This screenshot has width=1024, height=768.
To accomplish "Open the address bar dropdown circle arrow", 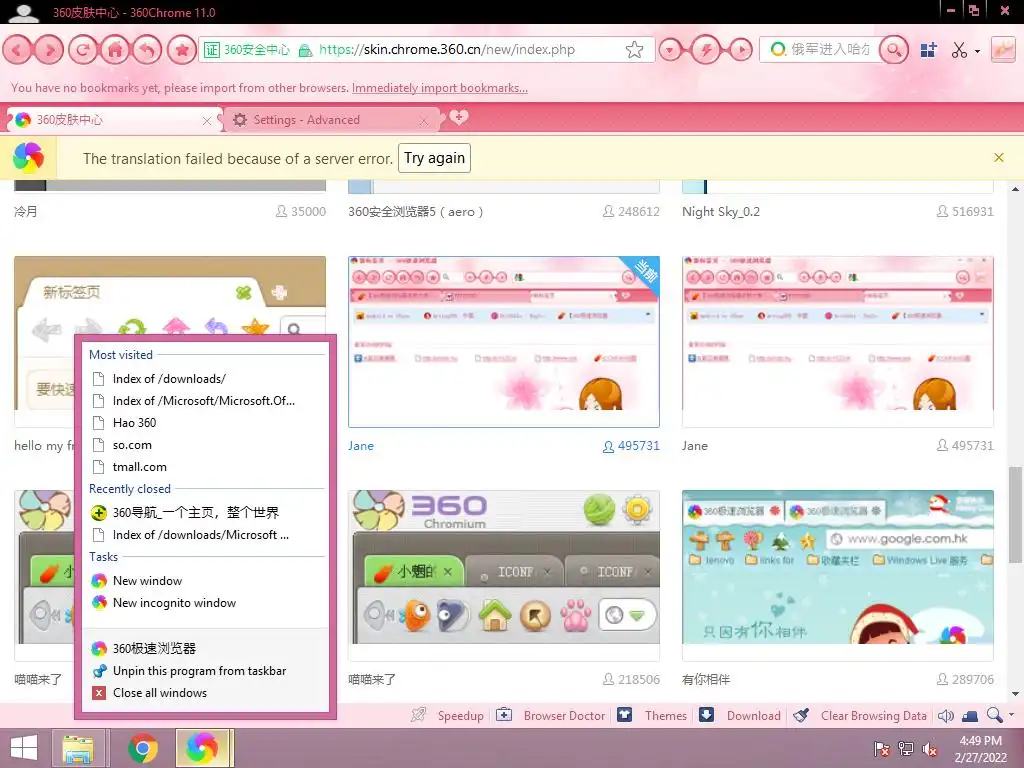I will click(670, 50).
